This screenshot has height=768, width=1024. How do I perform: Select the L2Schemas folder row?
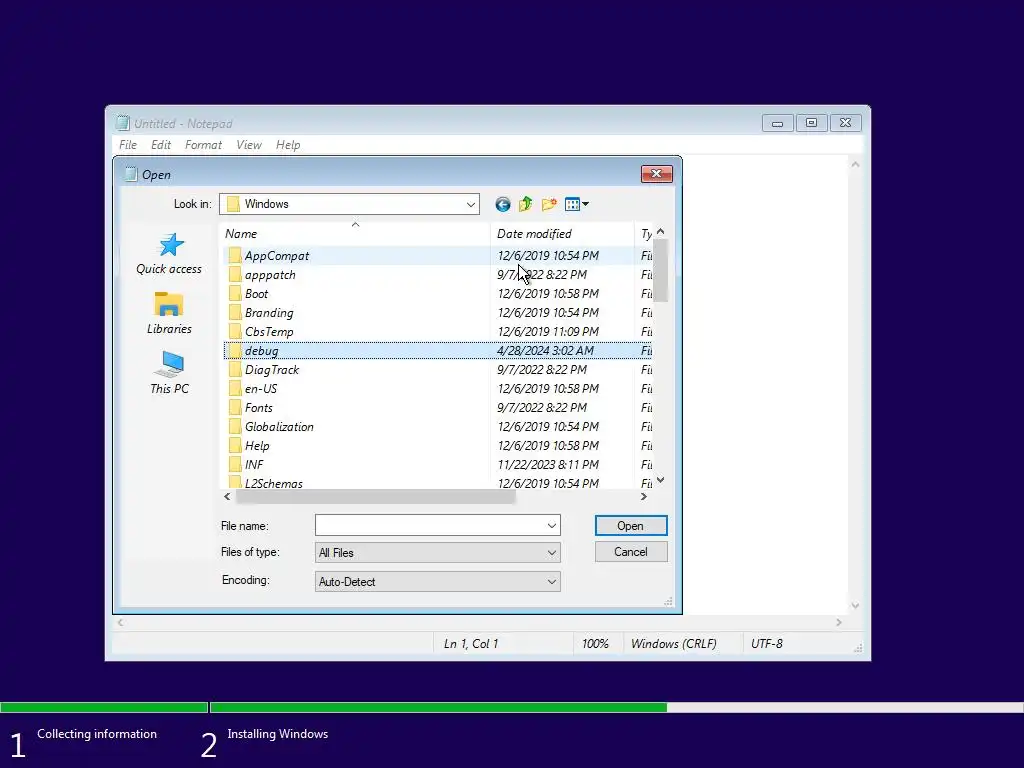pyautogui.click(x=437, y=483)
